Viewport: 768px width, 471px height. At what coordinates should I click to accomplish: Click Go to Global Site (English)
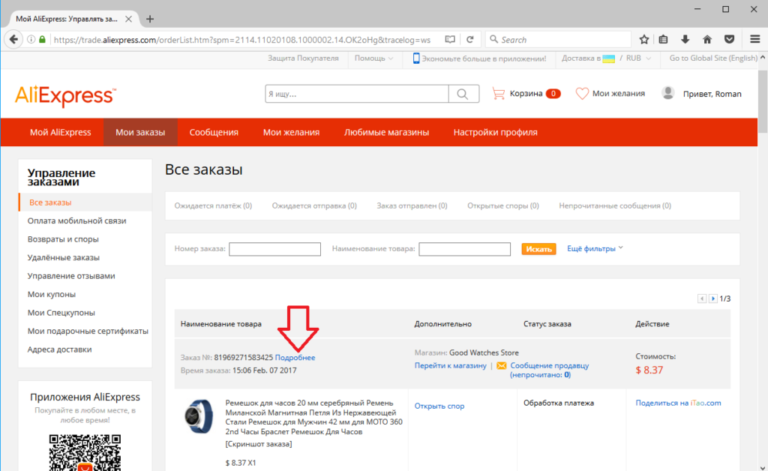point(713,58)
